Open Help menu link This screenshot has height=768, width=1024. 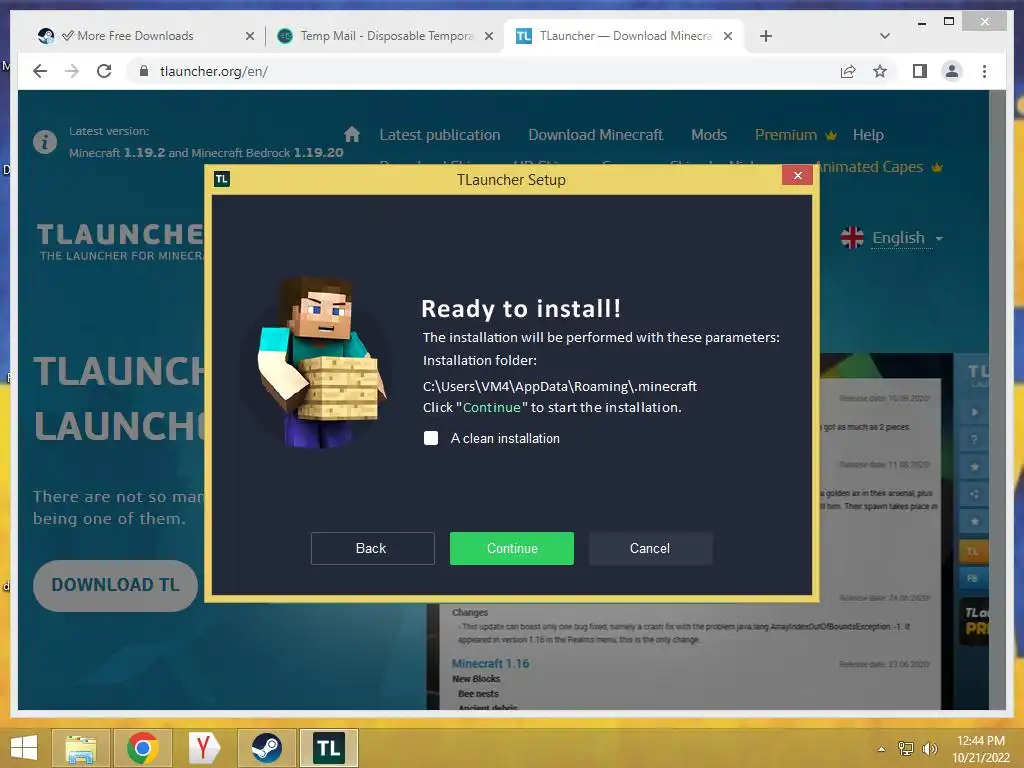[868, 135]
